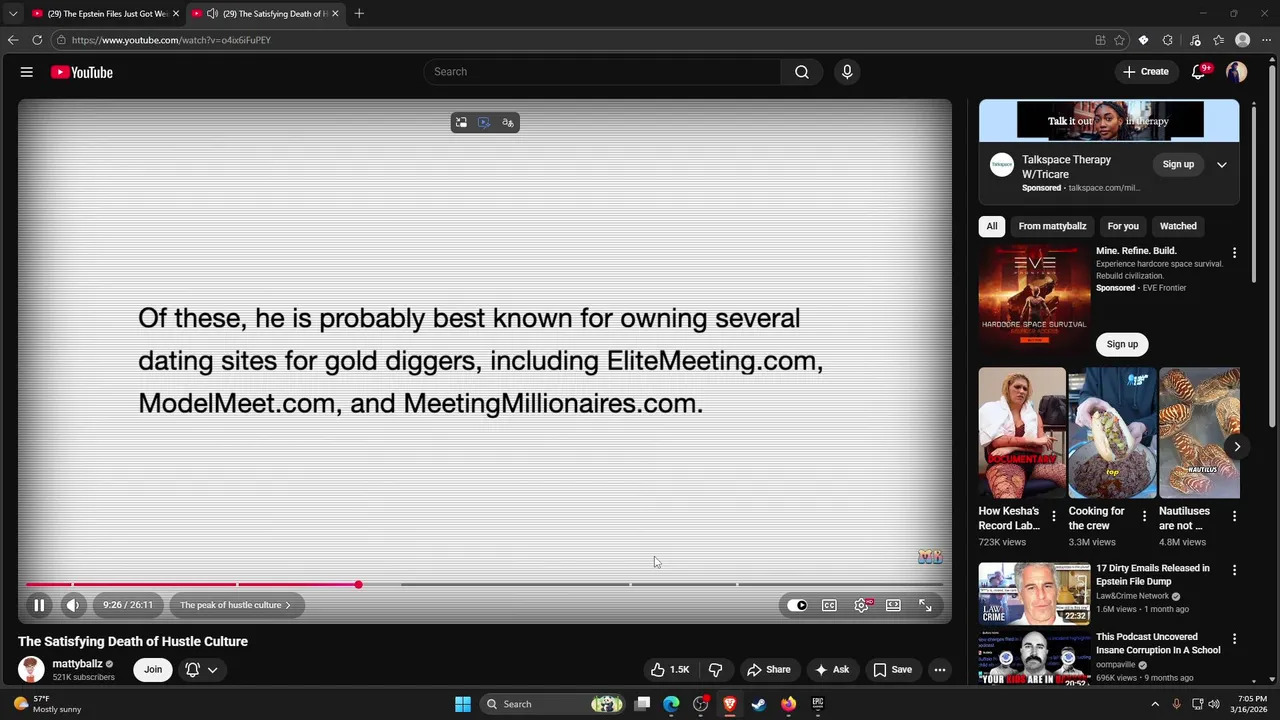Viewport: 1280px width, 720px height.
Task: Join the mattyballz channel membership
Action: [153, 670]
